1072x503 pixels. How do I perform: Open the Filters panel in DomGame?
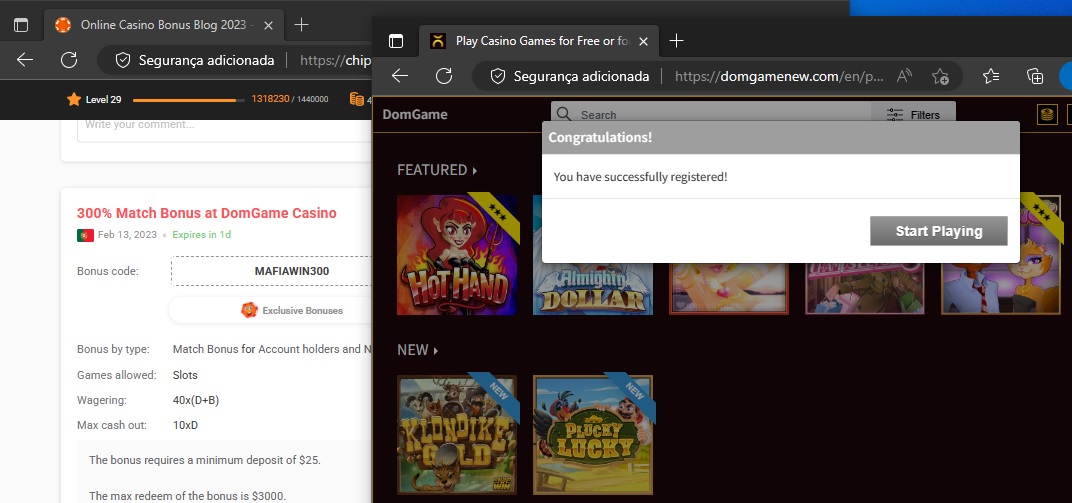(913, 115)
